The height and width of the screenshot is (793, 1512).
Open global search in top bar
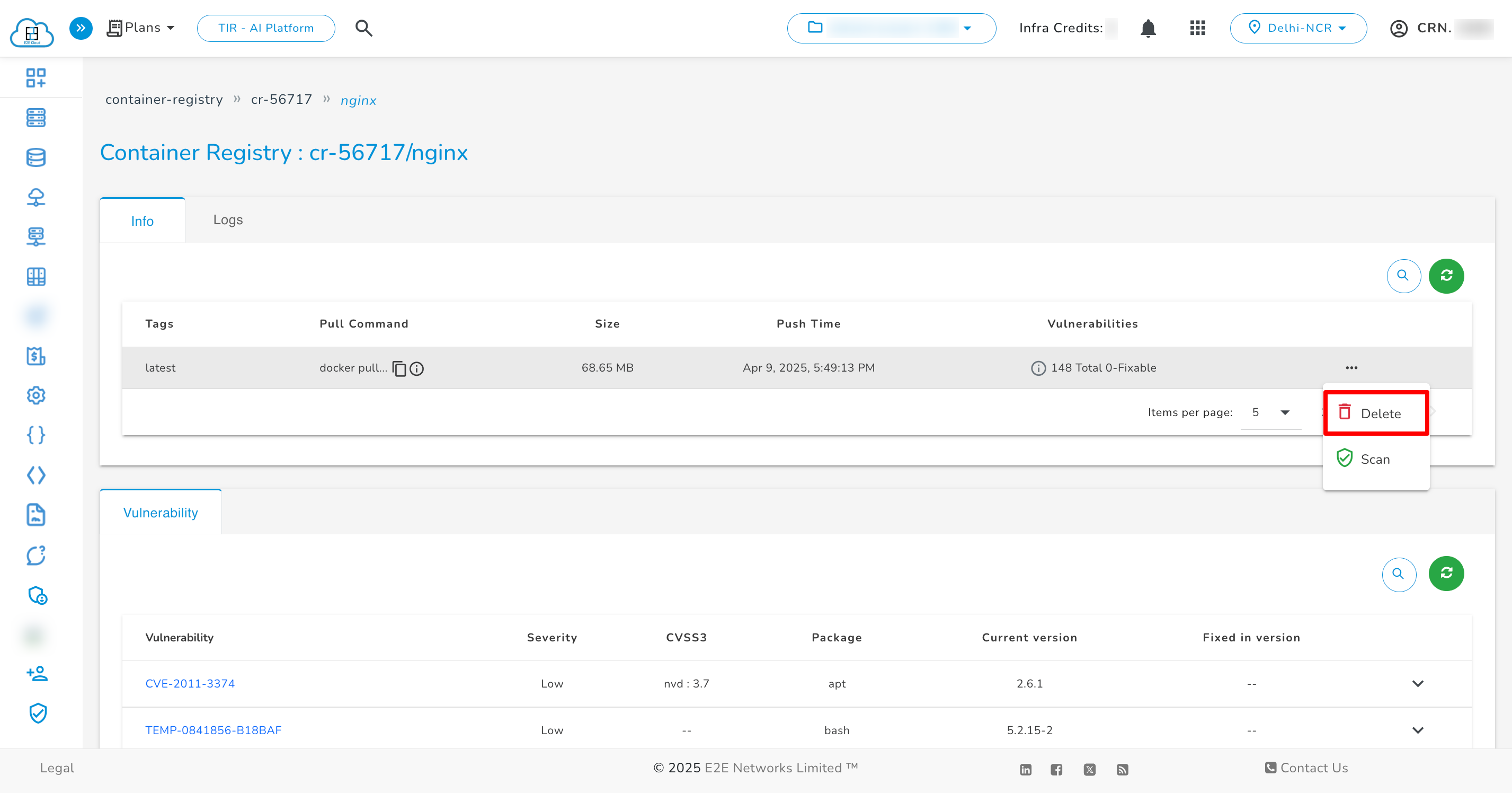[x=363, y=28]
